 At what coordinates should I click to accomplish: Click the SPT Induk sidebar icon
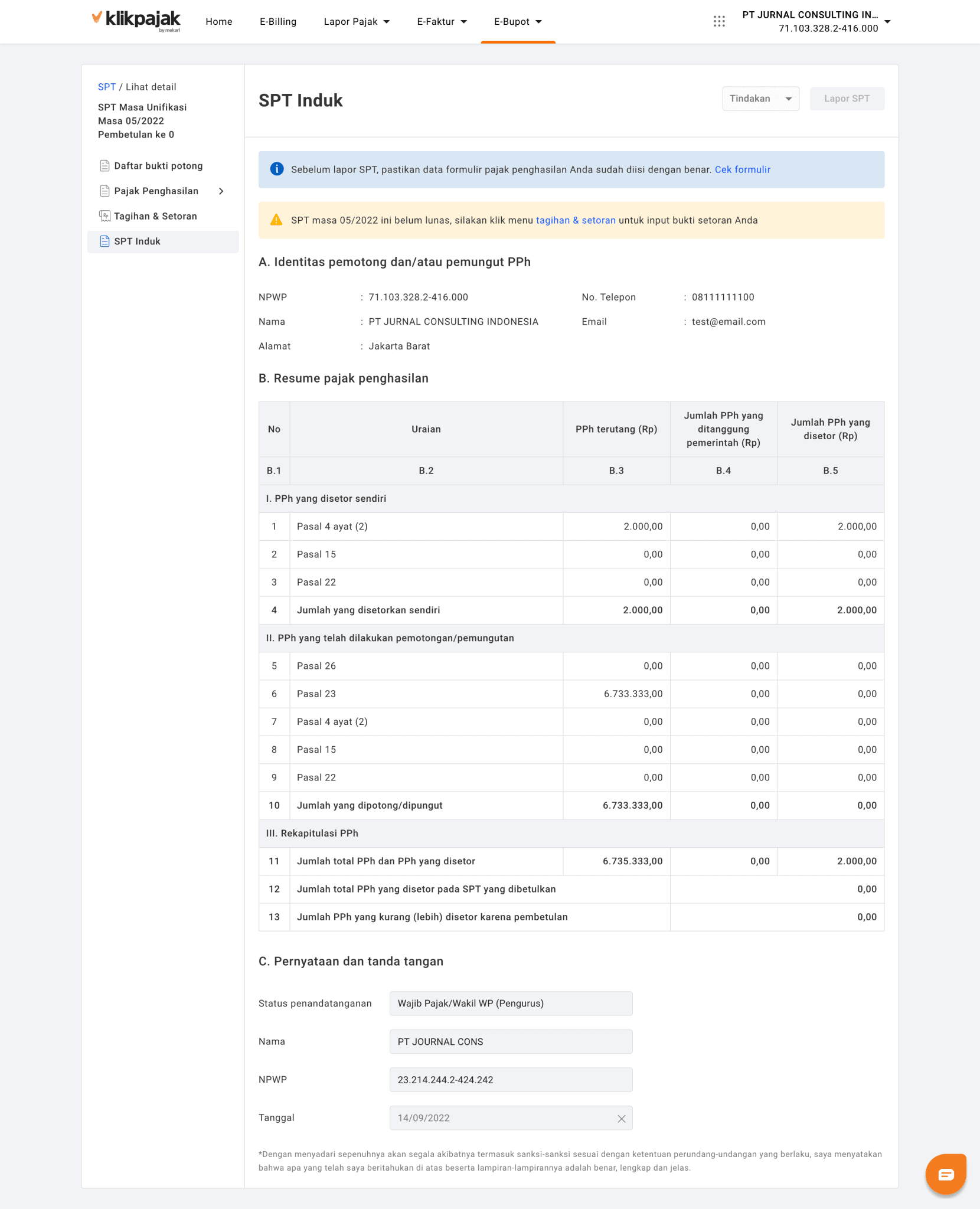tap(104, 241)
